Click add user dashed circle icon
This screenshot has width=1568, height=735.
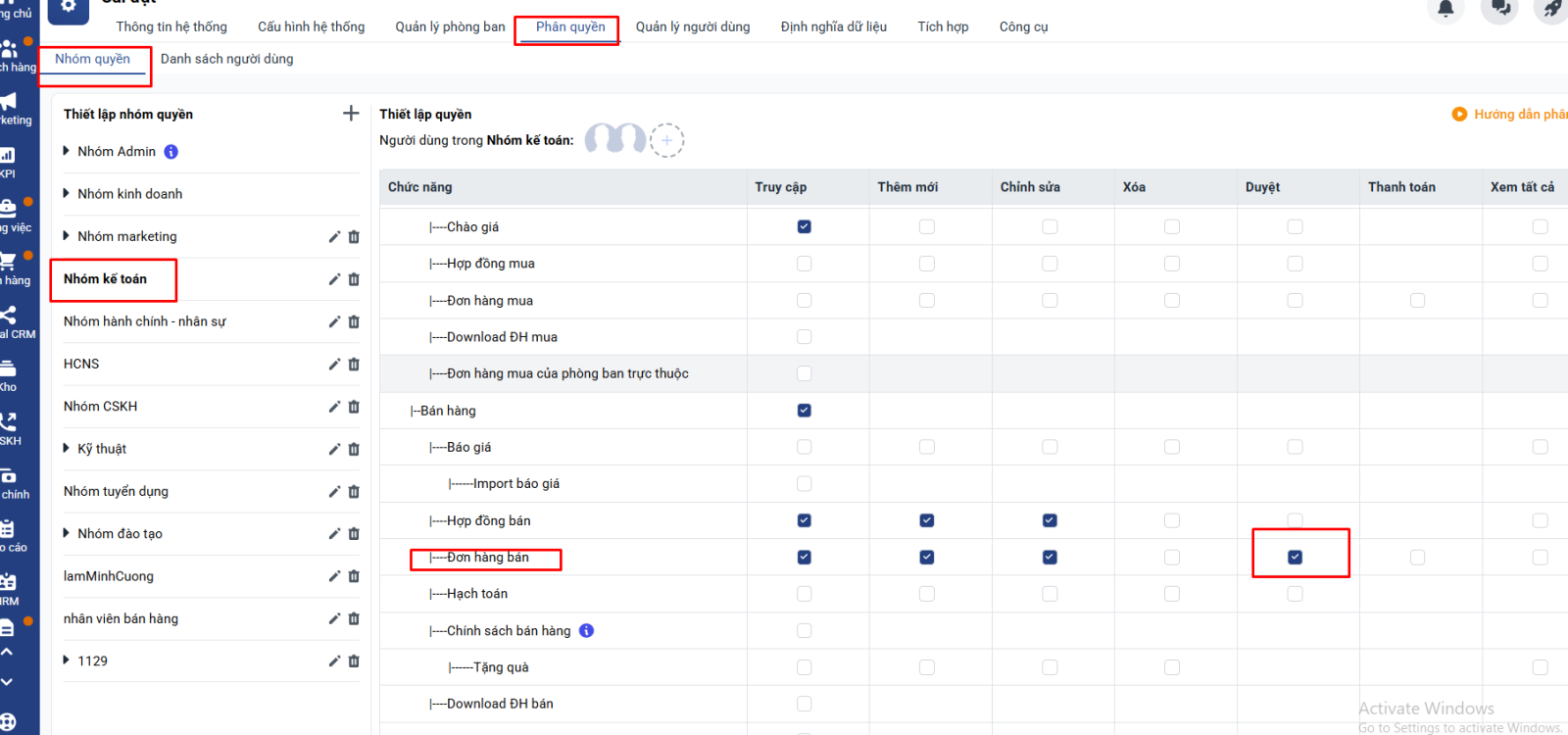coord(666,140)
